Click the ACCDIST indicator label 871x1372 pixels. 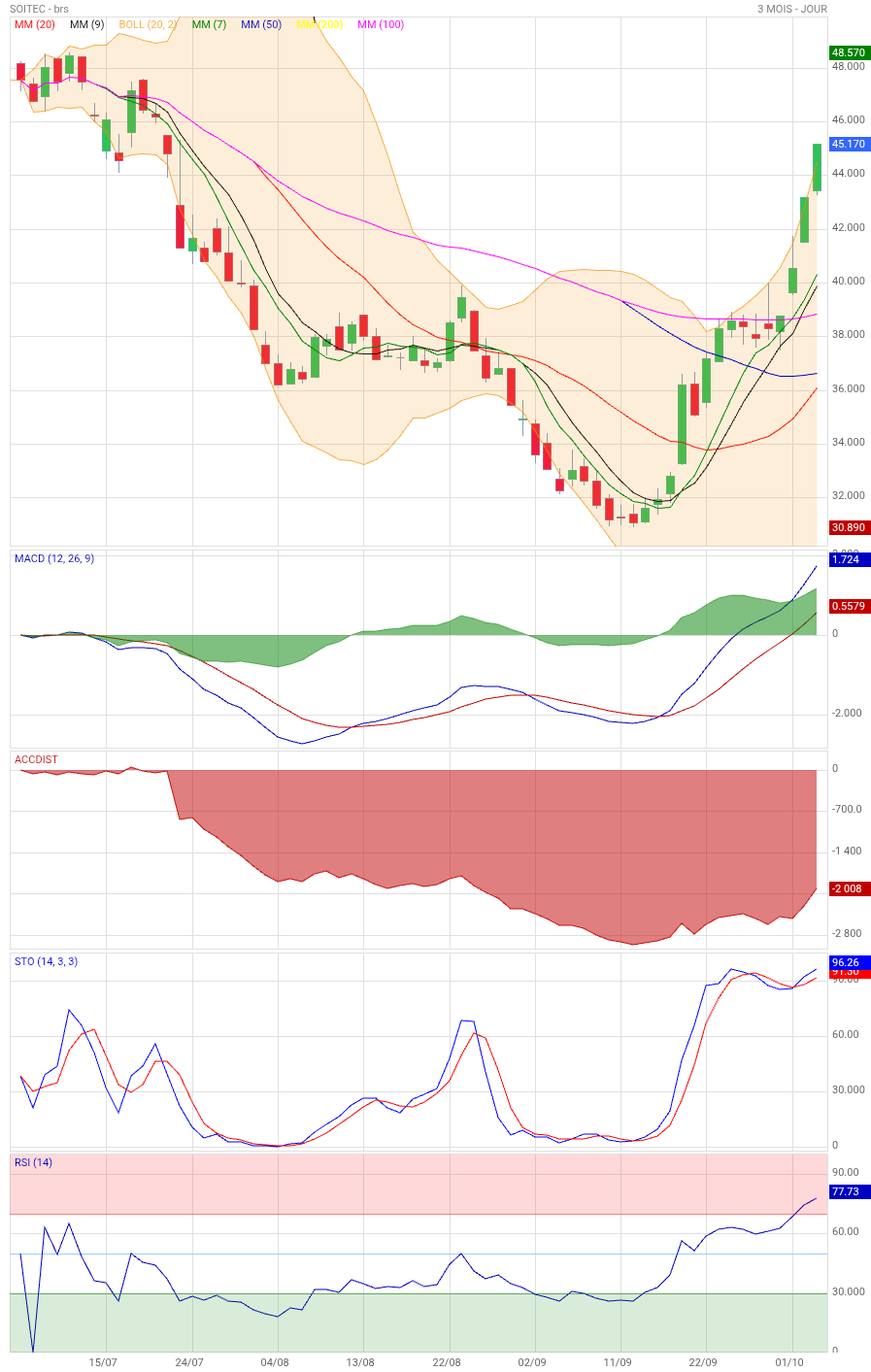(36, 759)
